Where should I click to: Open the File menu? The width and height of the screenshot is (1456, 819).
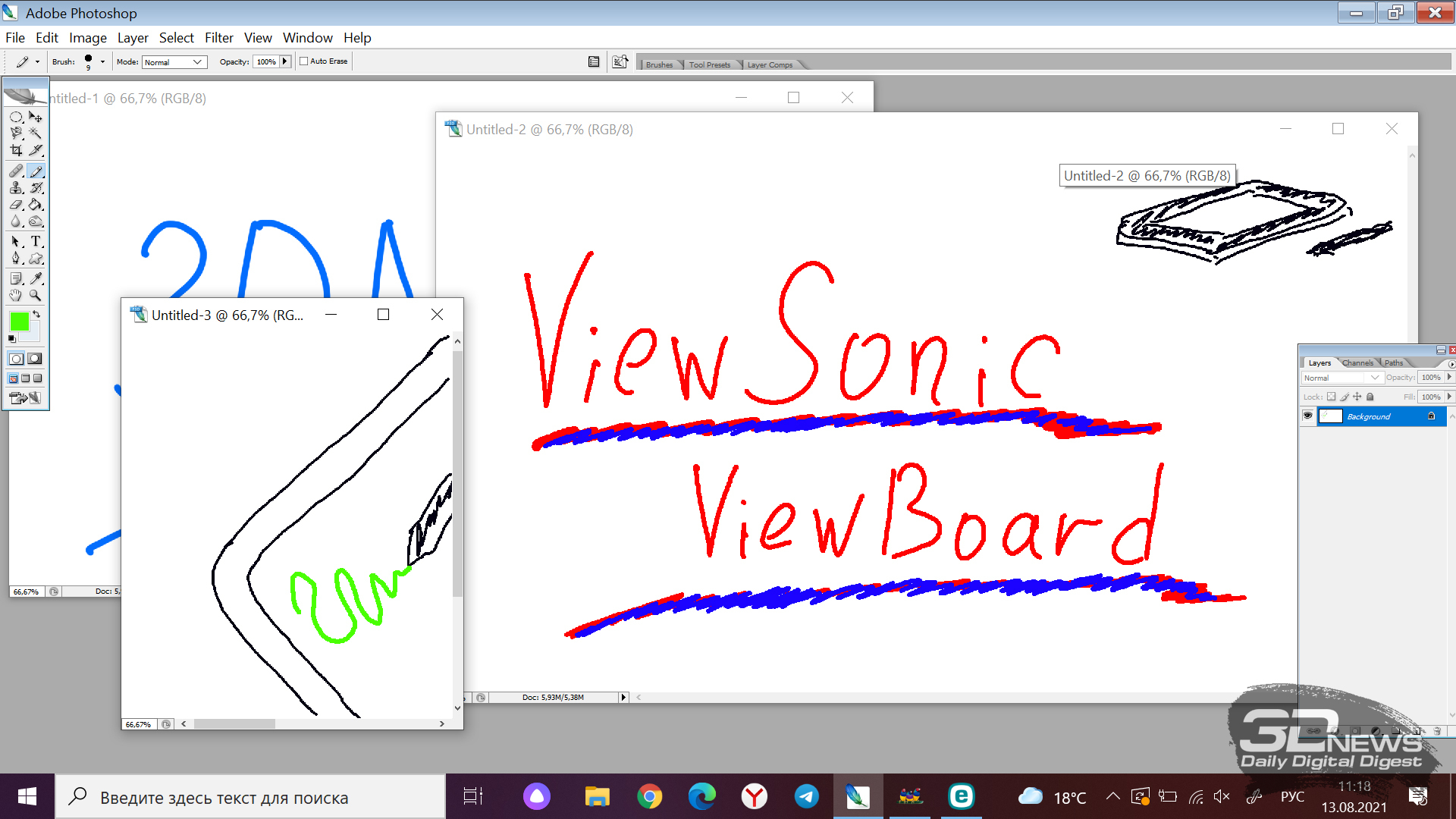click(15, 38)
